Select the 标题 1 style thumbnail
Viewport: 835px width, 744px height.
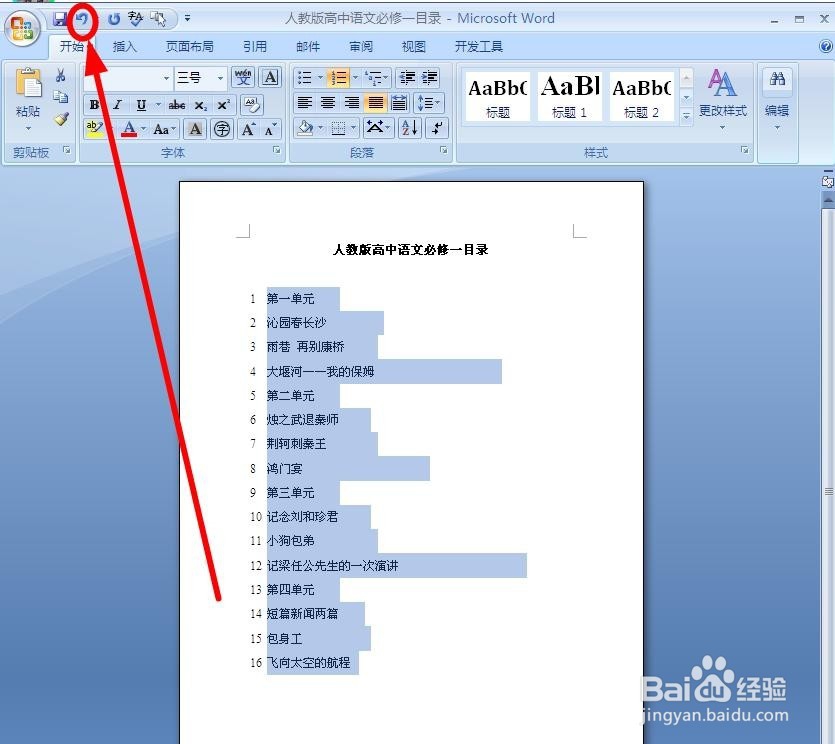569,95
